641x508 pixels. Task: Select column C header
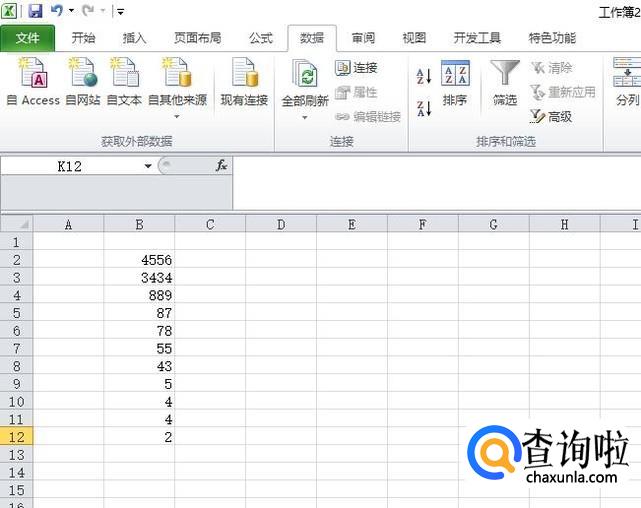tap(210, 224)
